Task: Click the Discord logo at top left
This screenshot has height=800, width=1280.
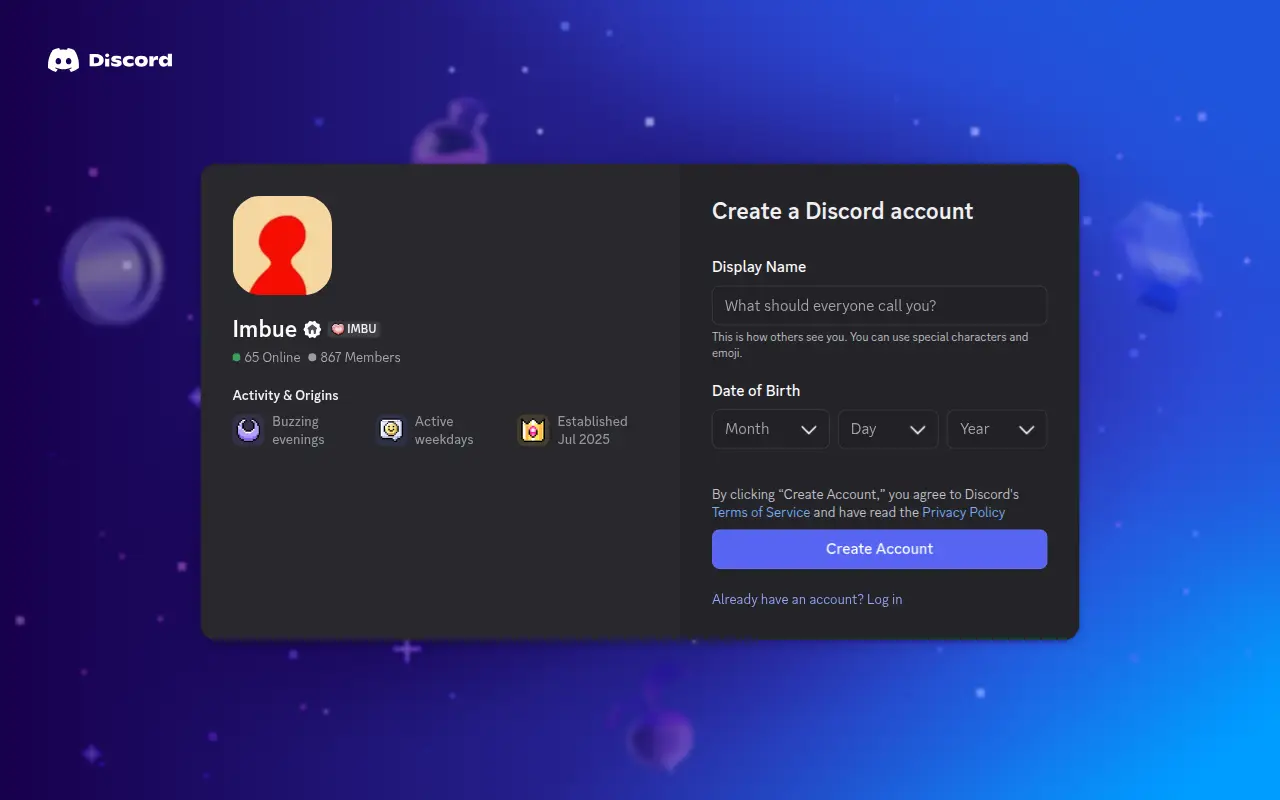Action: click(110, 60)
